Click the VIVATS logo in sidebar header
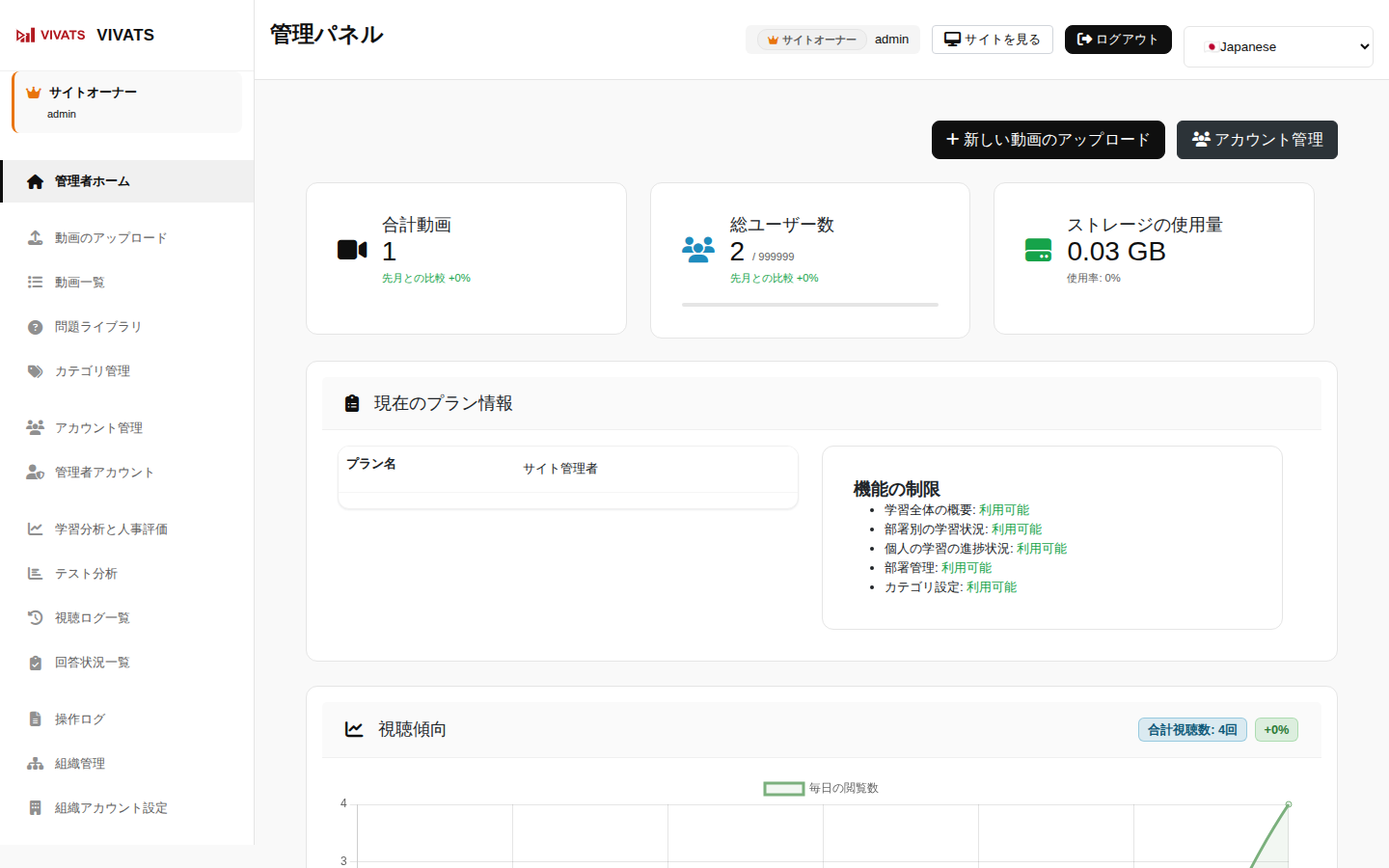Screen dimensions: 1389x868 [x=51, y=36]
